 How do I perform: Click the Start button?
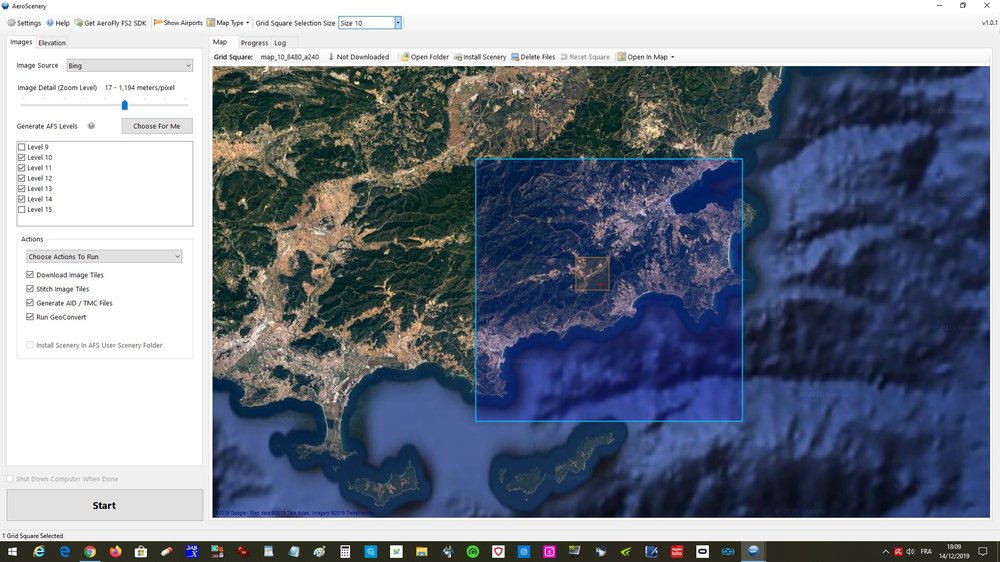coord(105,505)
